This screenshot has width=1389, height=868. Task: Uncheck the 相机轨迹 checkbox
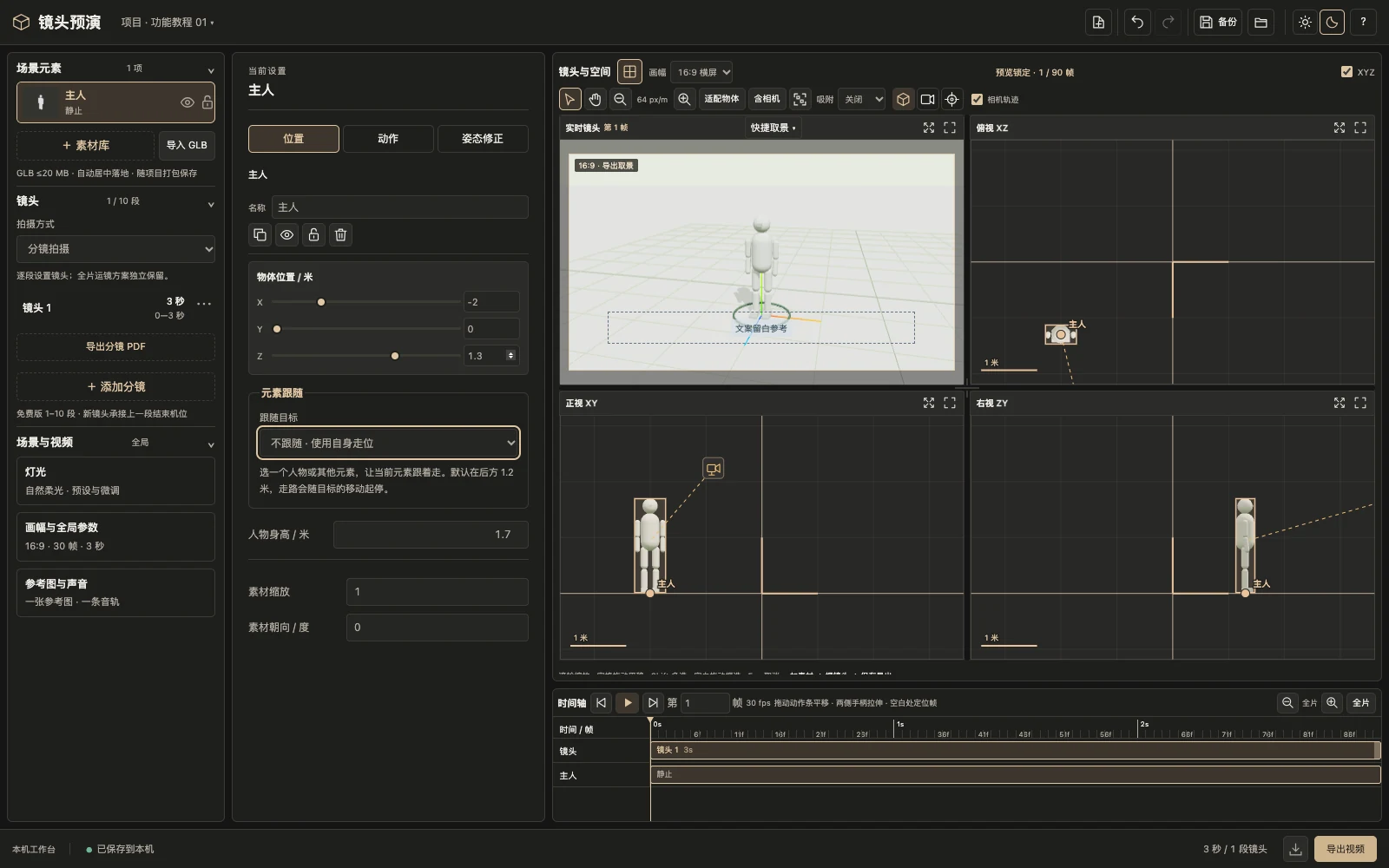(977, 99)
